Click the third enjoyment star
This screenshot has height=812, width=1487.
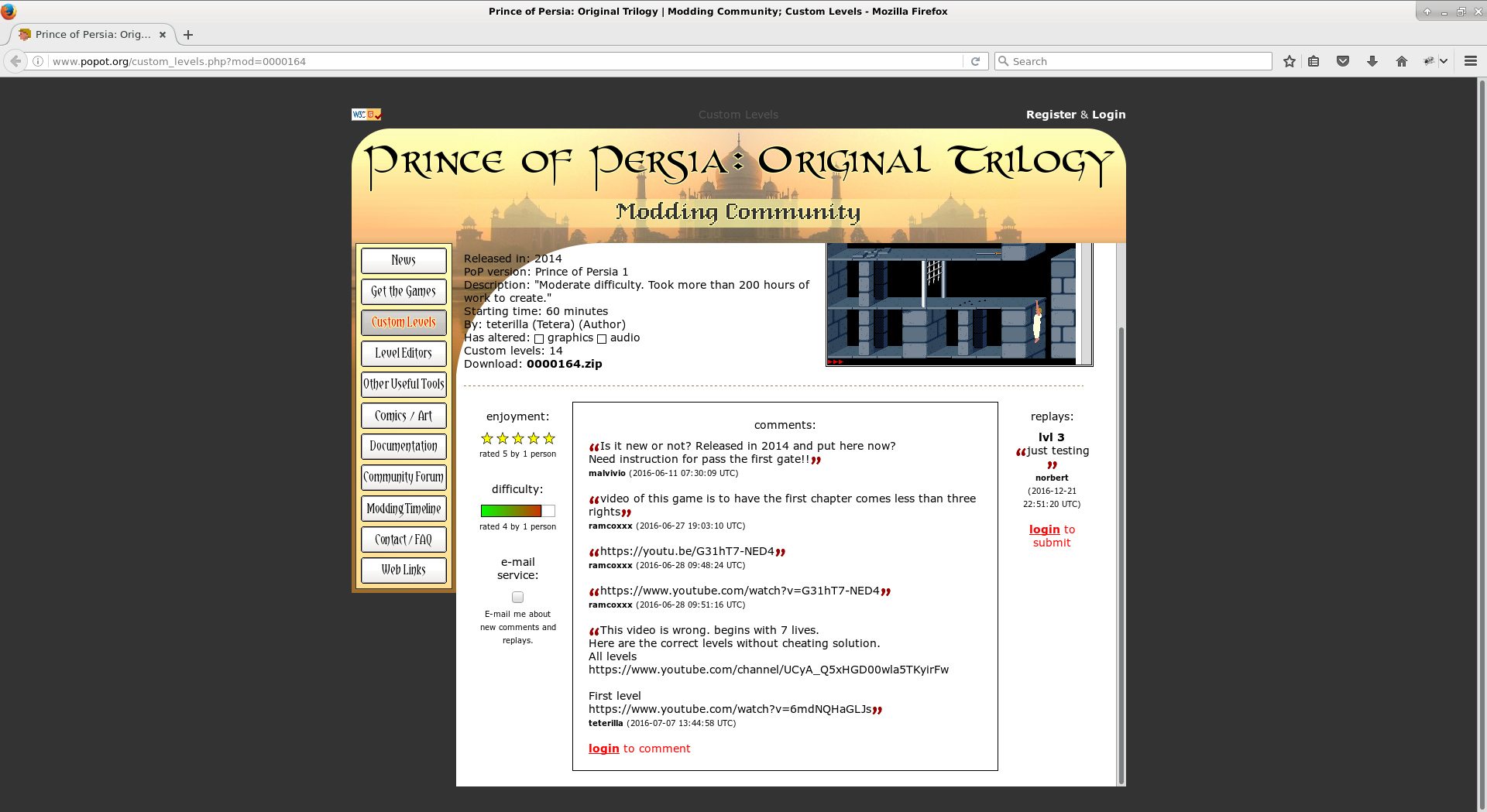(x=518, y=438)
